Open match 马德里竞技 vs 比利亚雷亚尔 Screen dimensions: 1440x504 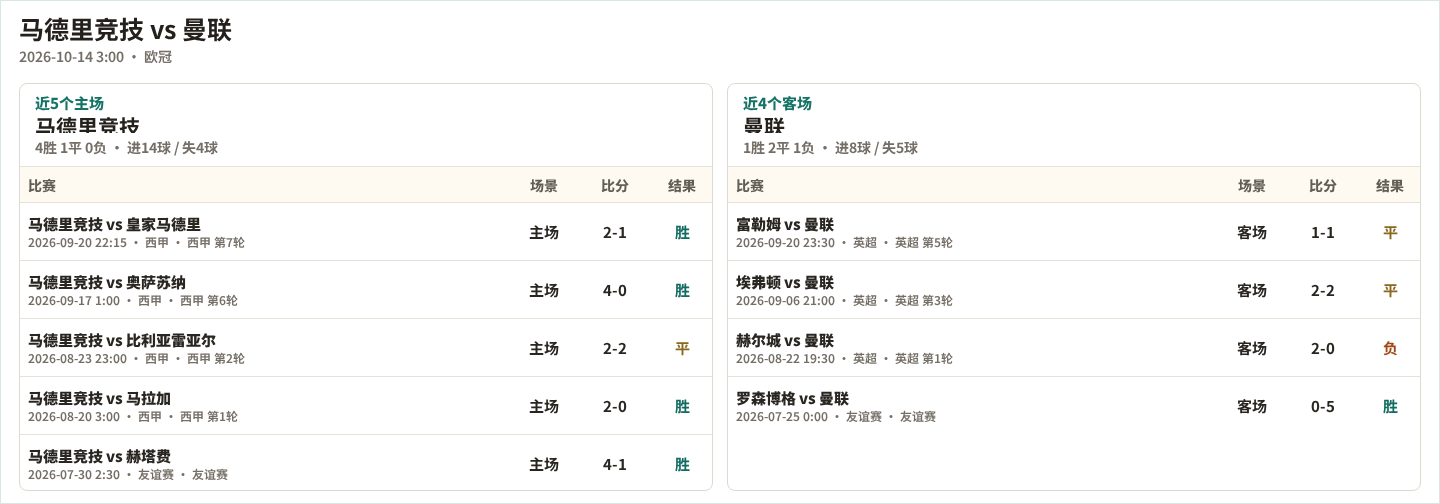[x=122, y=340]
